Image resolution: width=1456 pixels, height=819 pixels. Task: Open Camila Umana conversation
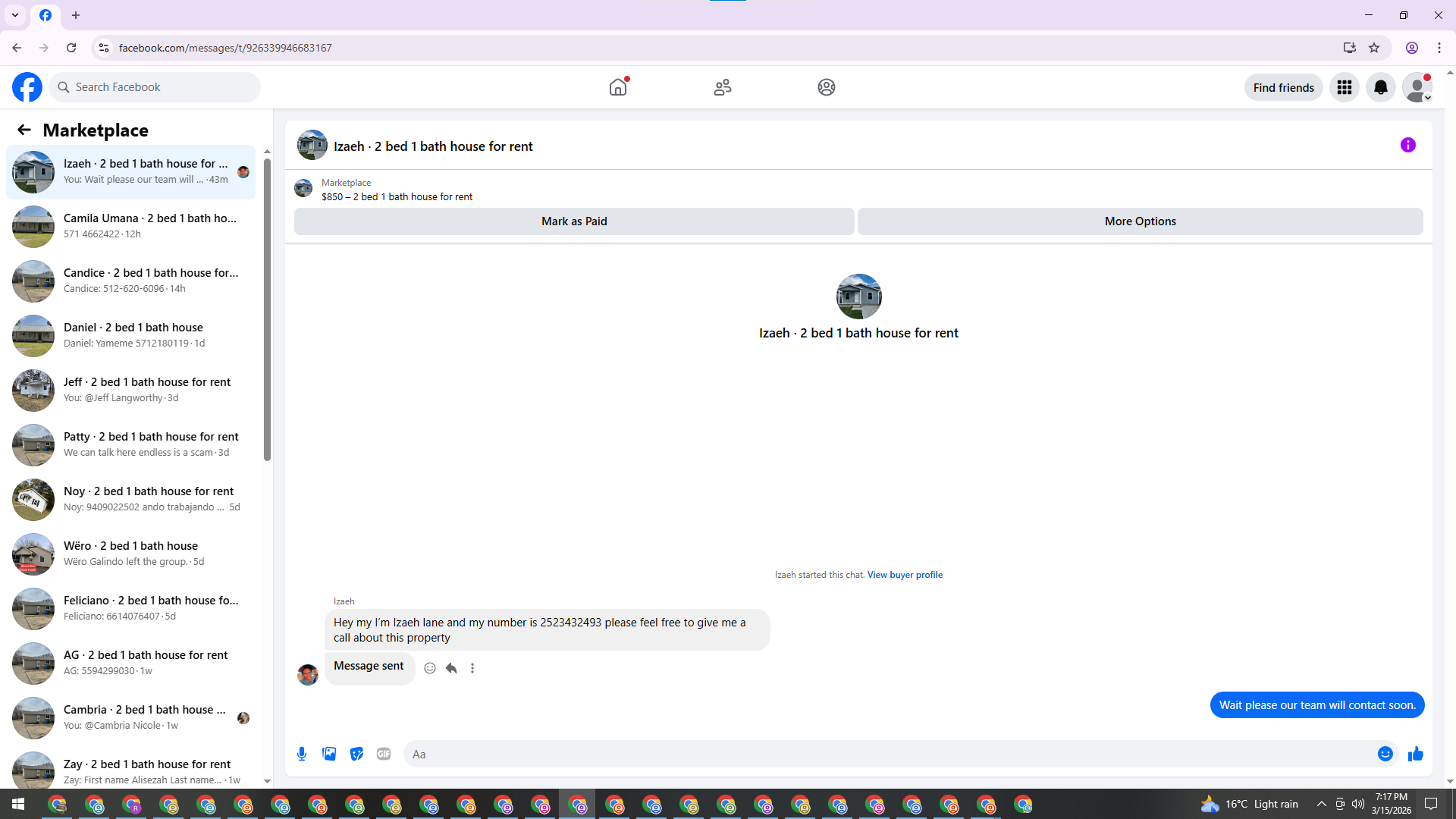[130, 227]
